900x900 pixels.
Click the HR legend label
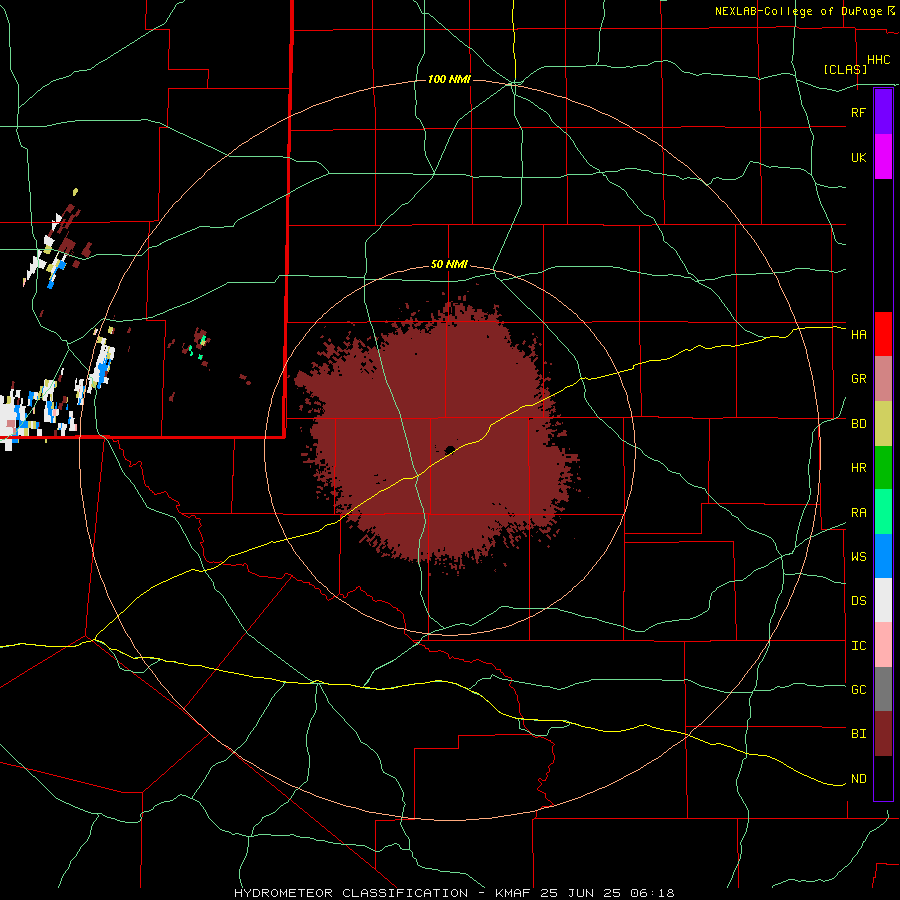(x=858, y=468)
